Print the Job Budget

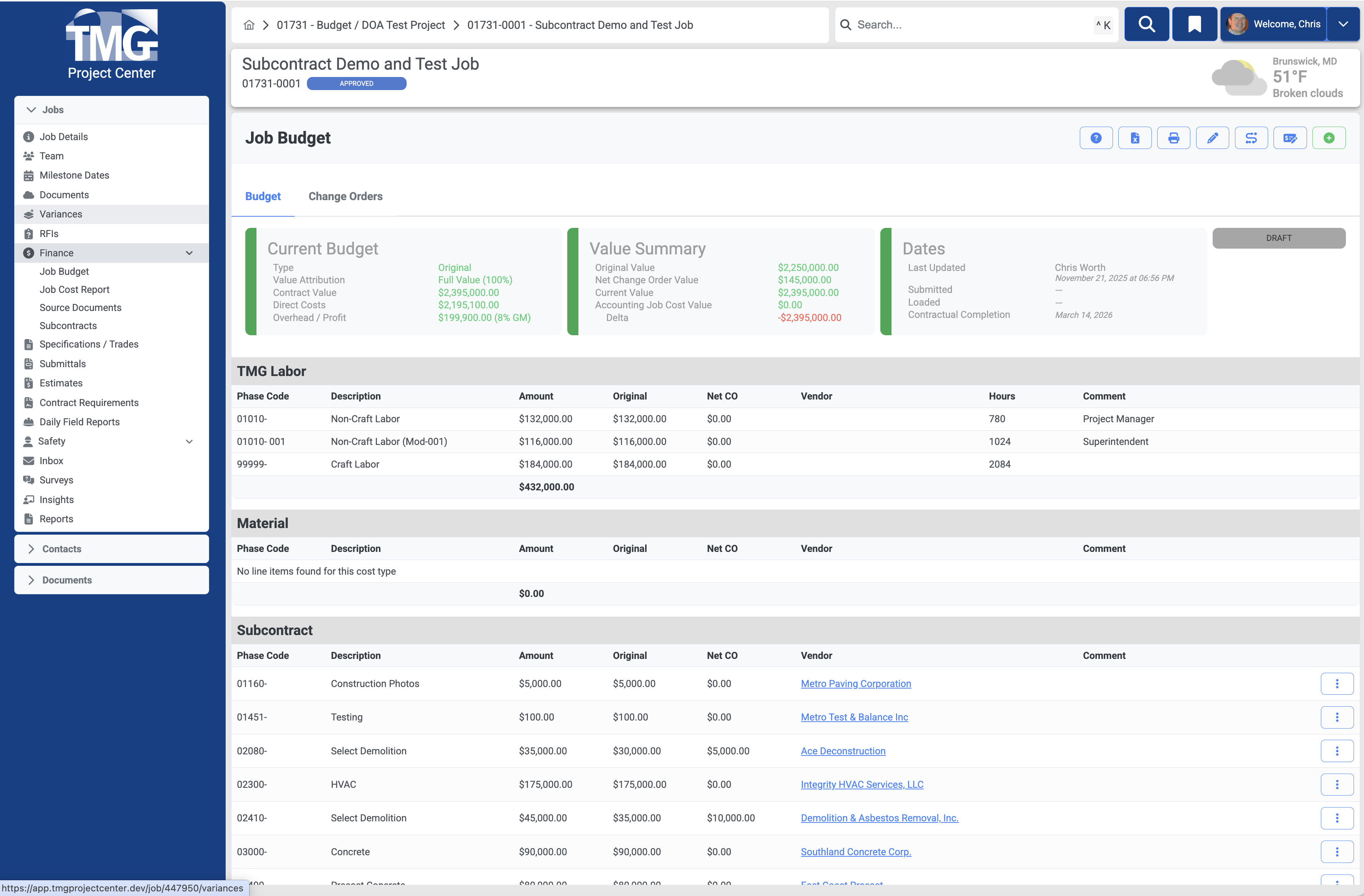coord(1174,137)
